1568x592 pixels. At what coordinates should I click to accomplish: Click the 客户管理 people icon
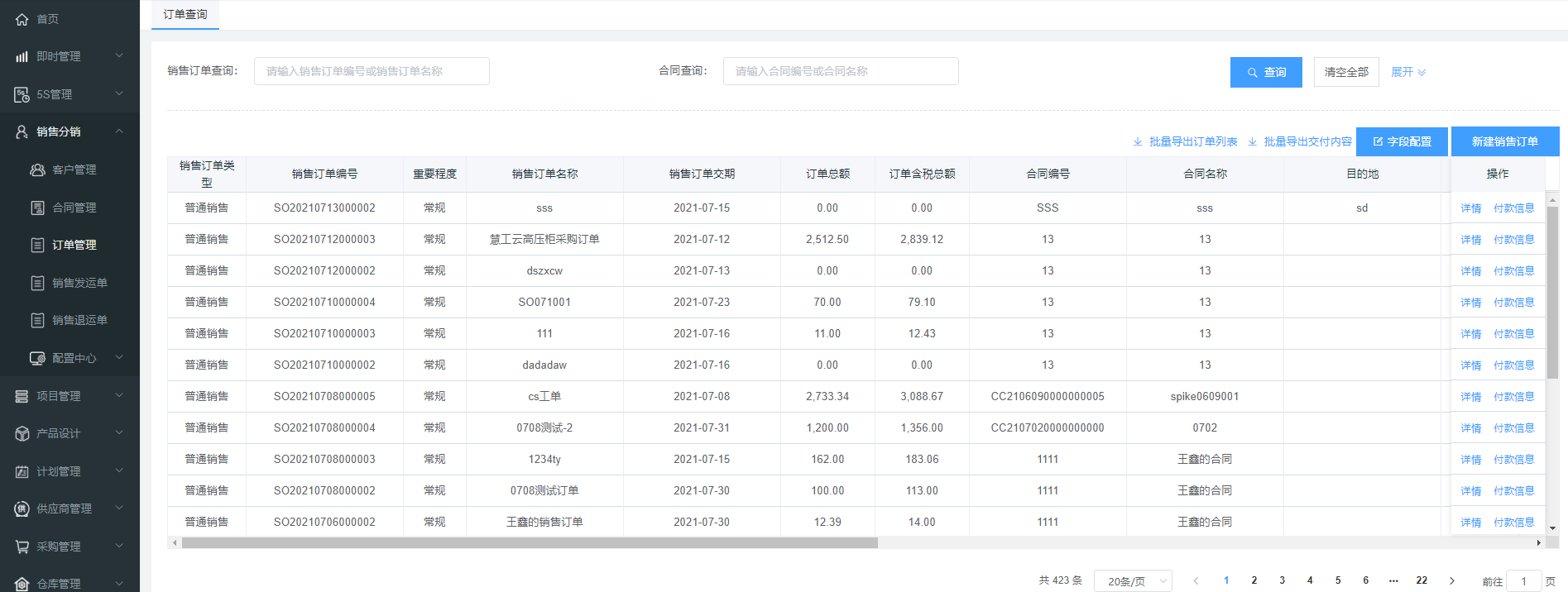click(37, 169)
